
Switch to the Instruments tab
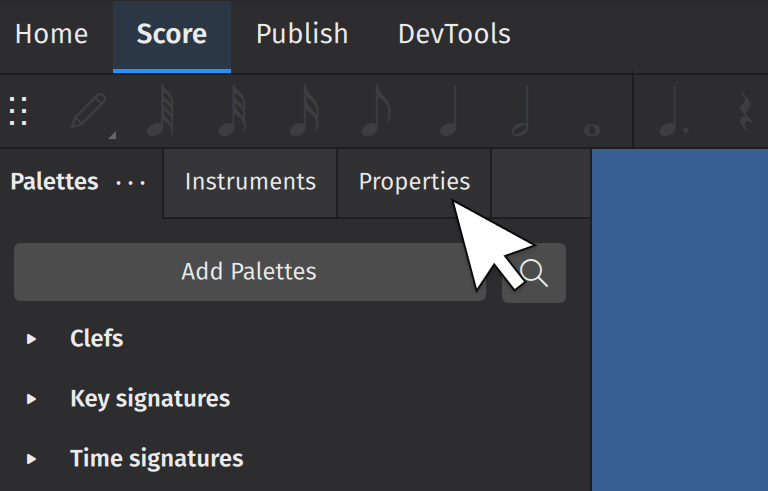pos(250,182)
